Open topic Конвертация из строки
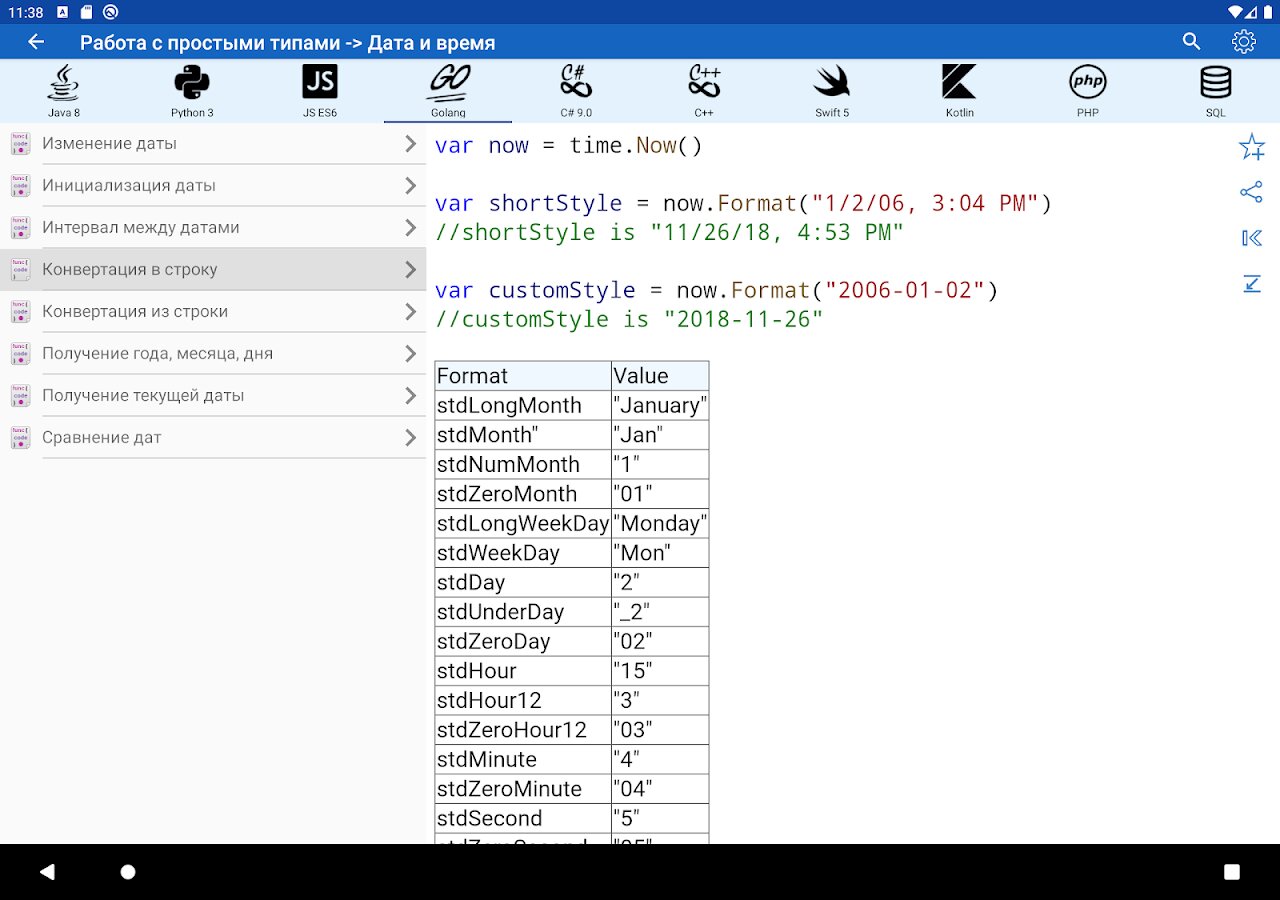The width and height of the screenshot is (1280, 900). (x=213, y=312)
